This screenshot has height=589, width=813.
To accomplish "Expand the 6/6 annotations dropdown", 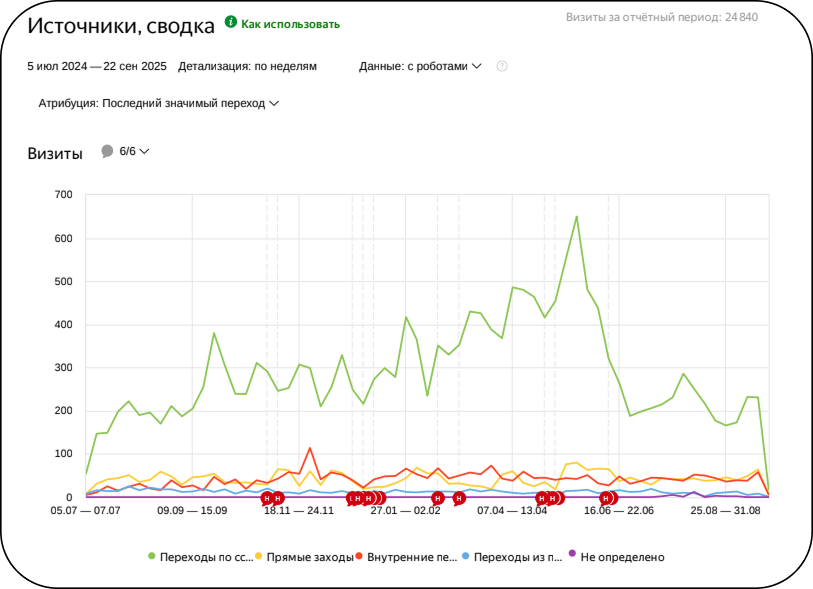I will pyautogui.click(x=134, y=151).
